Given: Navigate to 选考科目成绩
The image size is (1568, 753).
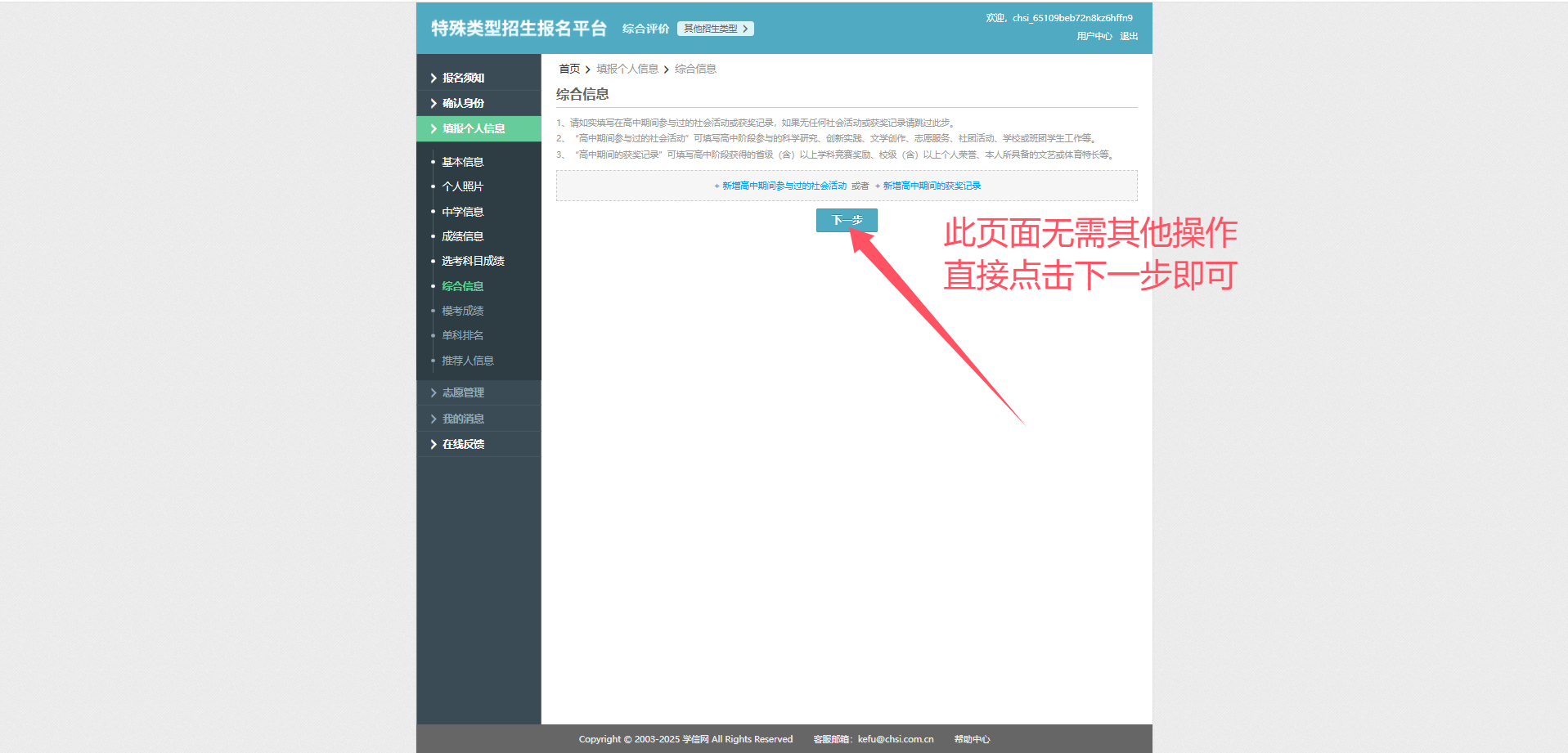Looking at the screenshot, I should tap(473, 261).
